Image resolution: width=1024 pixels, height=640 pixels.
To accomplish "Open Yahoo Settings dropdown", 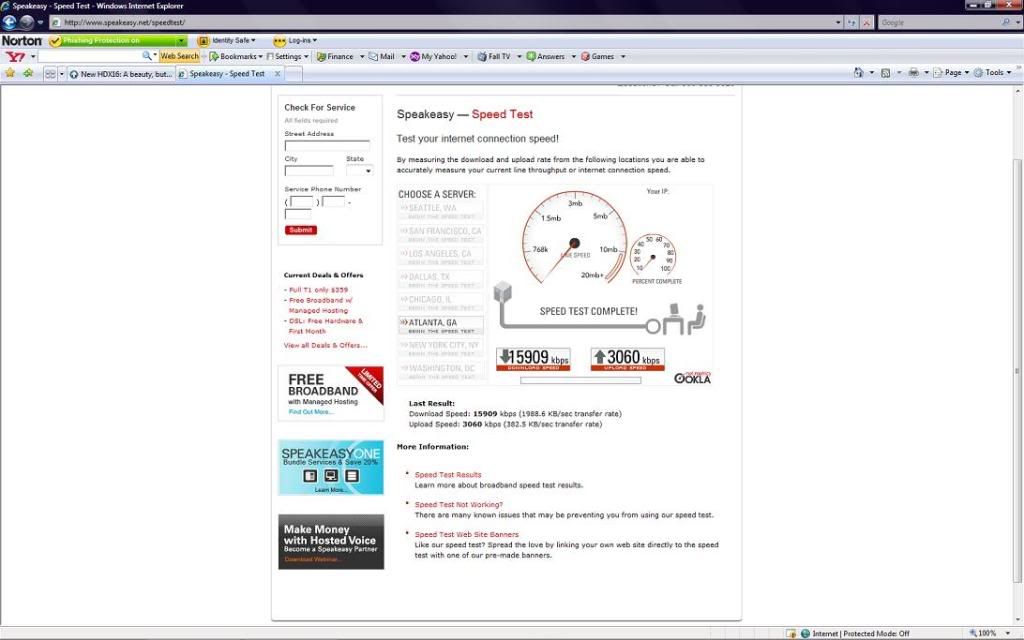I will (288, 57).
